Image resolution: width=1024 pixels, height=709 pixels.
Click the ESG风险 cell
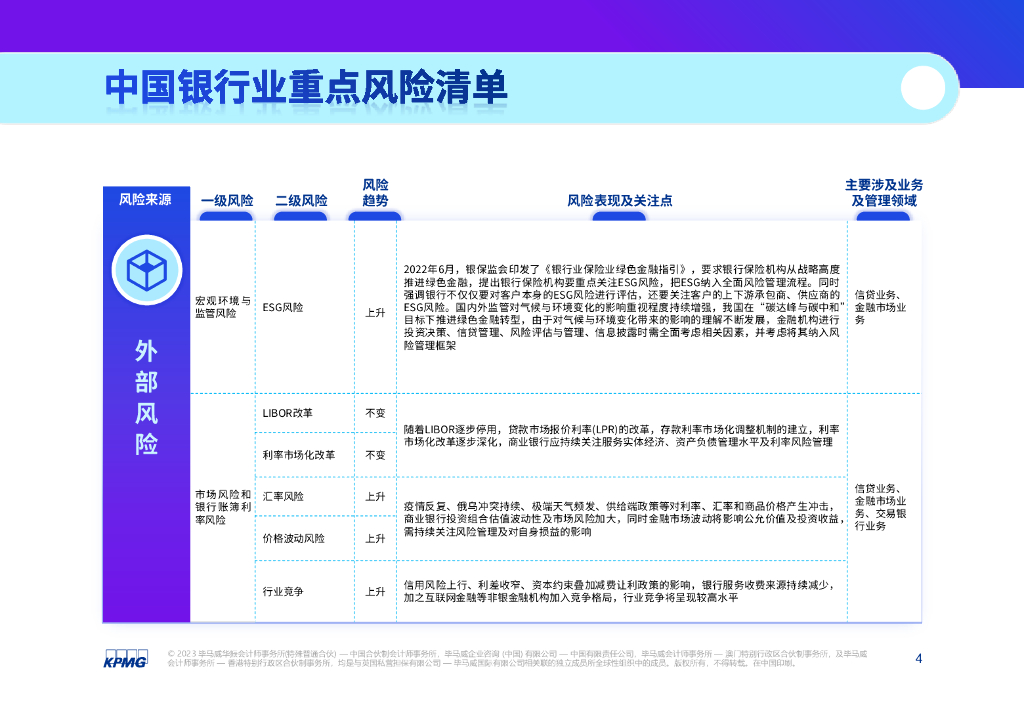pyautogui.click(x=283, y=309)
